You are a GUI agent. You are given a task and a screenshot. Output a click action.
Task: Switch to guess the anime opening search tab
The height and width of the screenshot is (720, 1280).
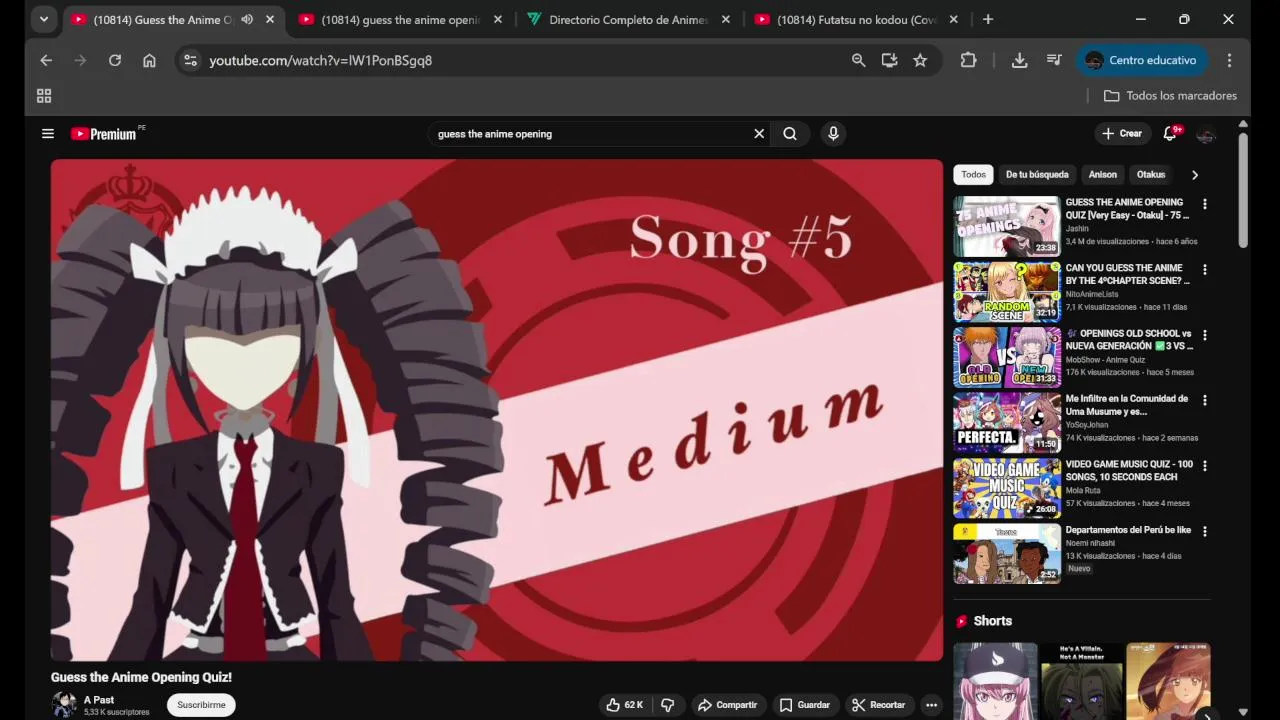point(402,19)
